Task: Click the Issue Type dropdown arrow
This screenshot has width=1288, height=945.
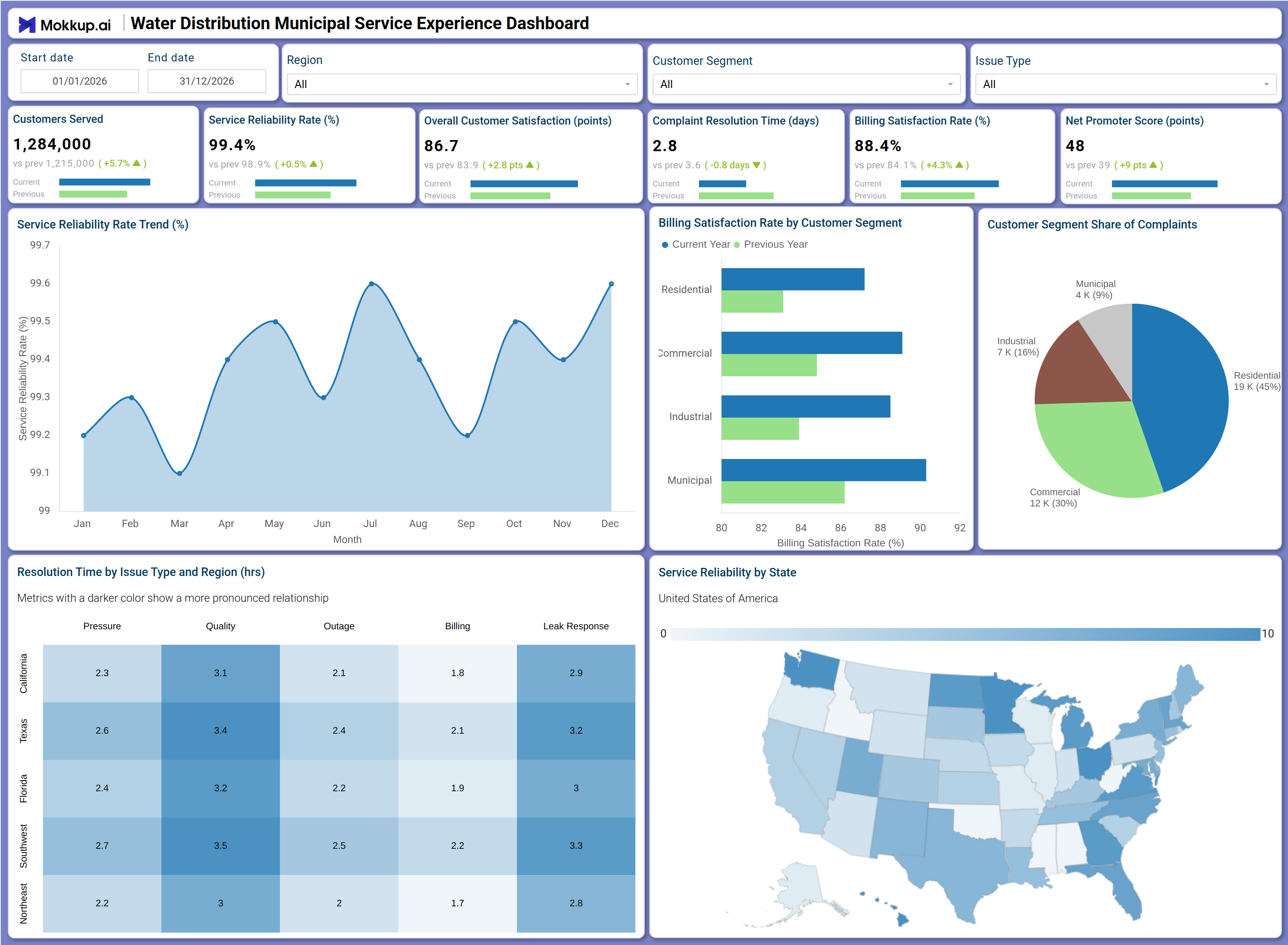Action: pos(1266,85)
